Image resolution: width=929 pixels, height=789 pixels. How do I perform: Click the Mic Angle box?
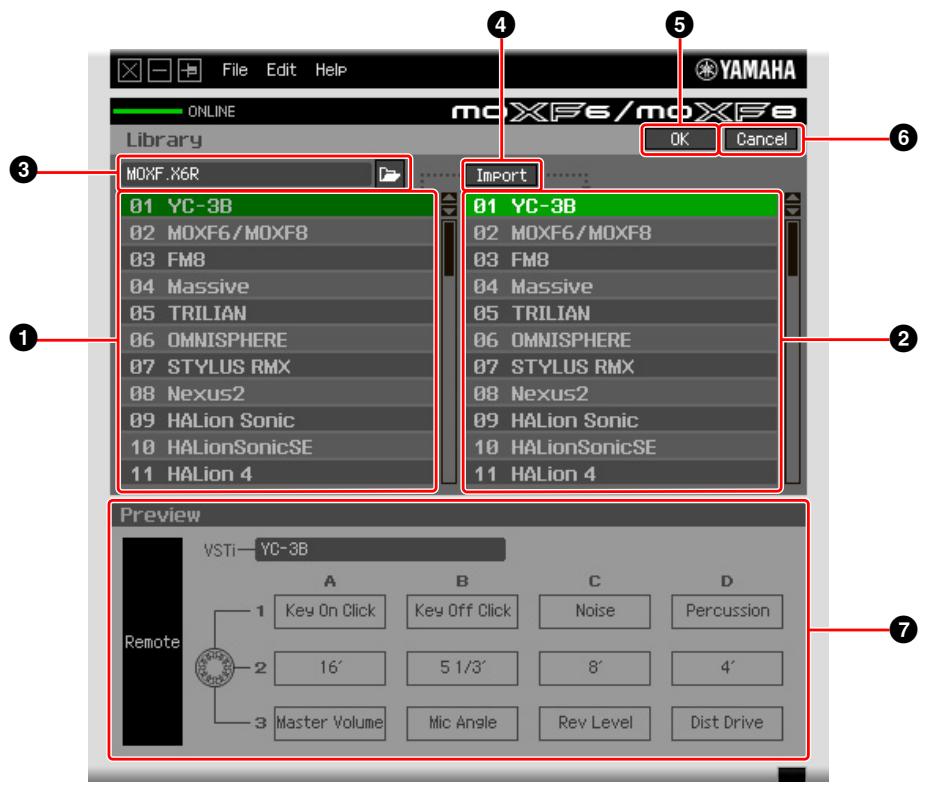pyautogui.click(x=463, y=723)
